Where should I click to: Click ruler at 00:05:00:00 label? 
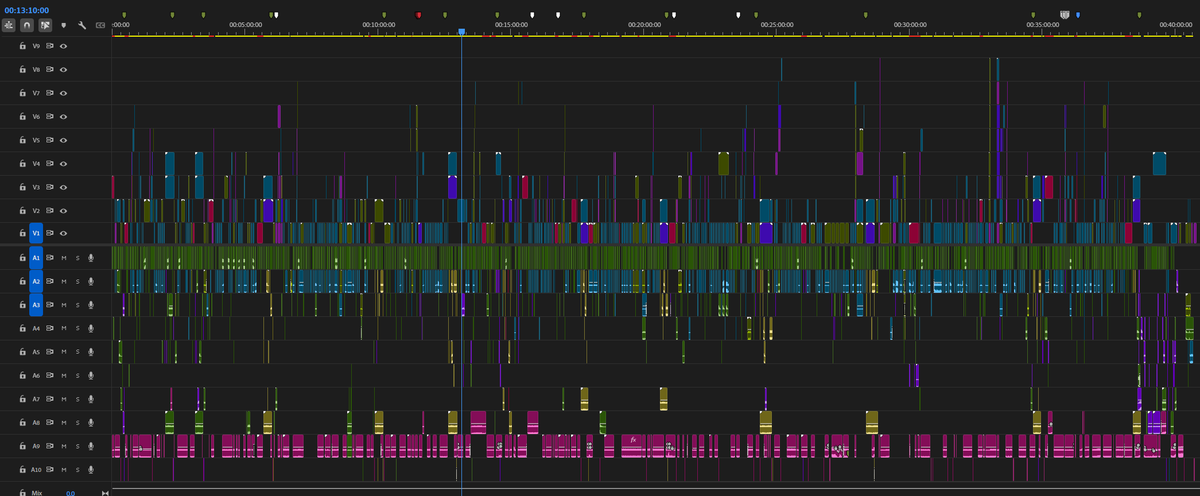tap(246, 23)
